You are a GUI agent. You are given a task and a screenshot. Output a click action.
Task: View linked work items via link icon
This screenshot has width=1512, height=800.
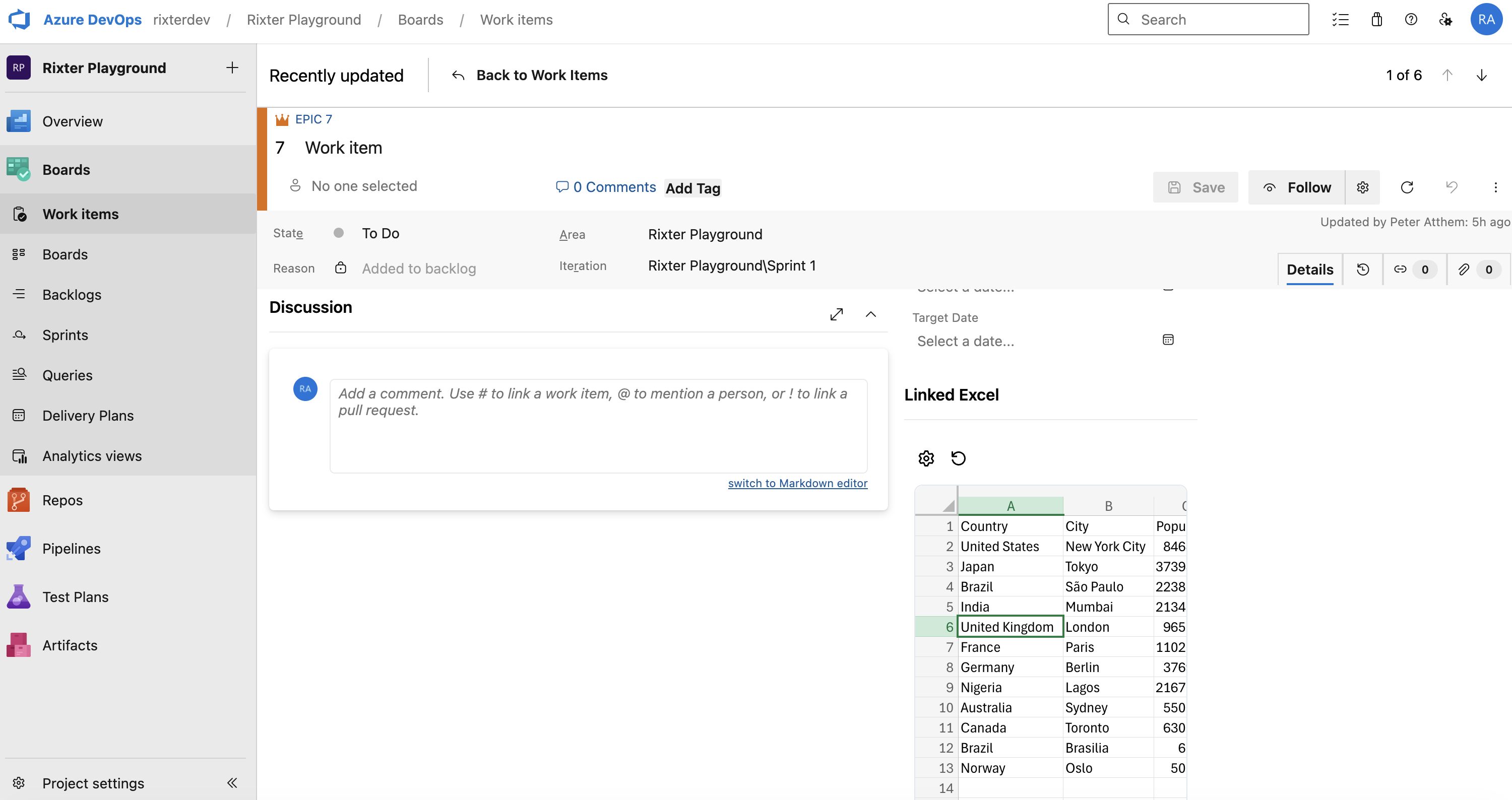(1401, 270)
